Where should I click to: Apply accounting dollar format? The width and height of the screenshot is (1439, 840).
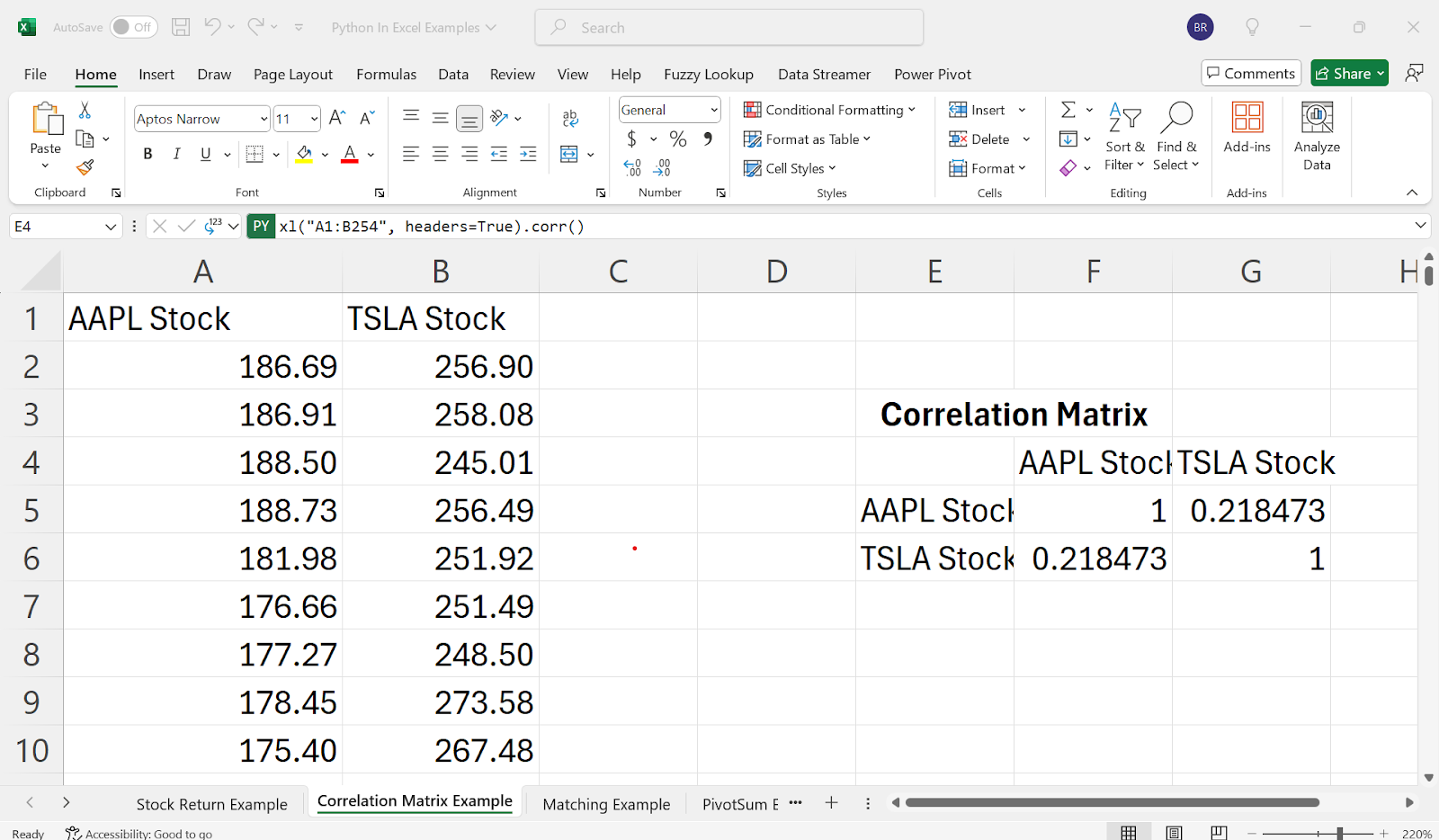pyautogui.click(x=631, y=139)
